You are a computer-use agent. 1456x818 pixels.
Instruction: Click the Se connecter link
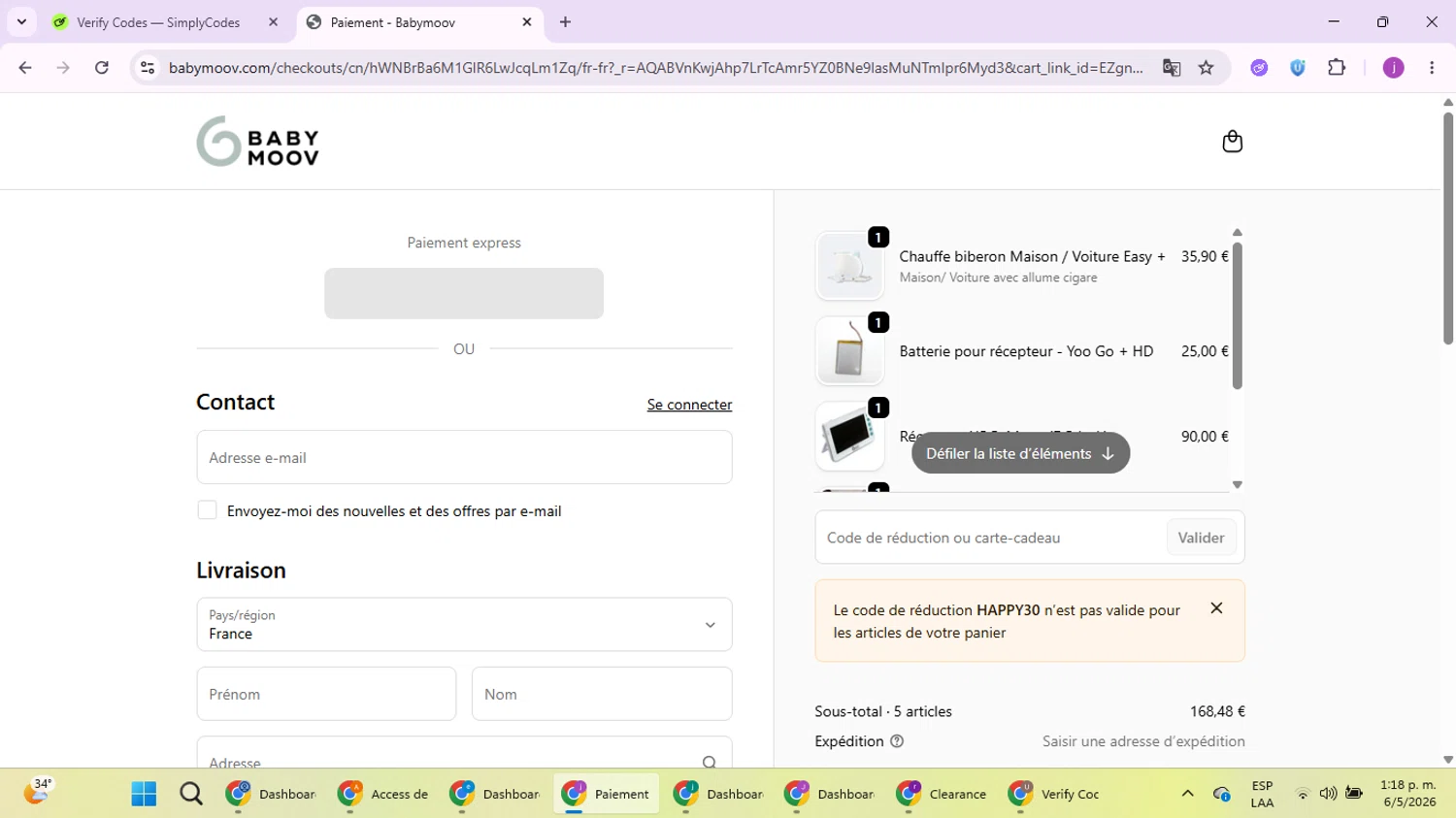pos(689,405)
